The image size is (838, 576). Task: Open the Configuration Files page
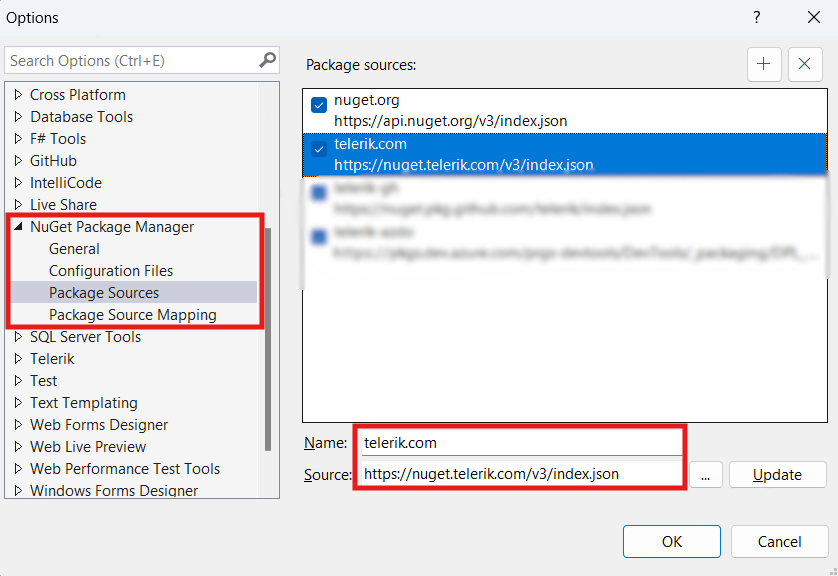(111, 271)
